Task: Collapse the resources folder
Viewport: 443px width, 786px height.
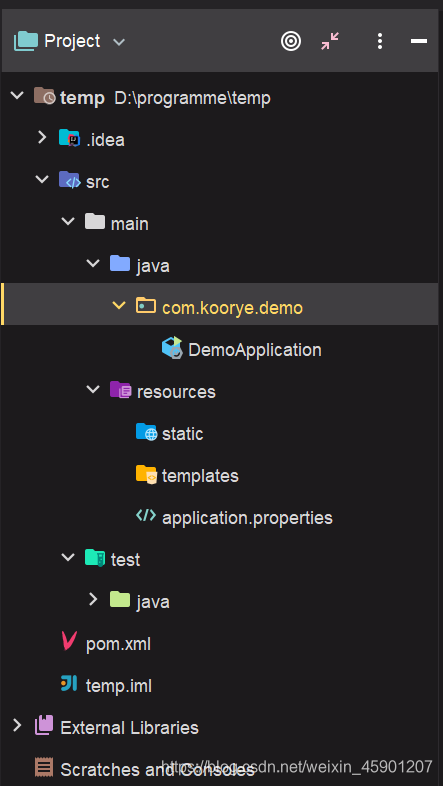Action: click(93, 388)
